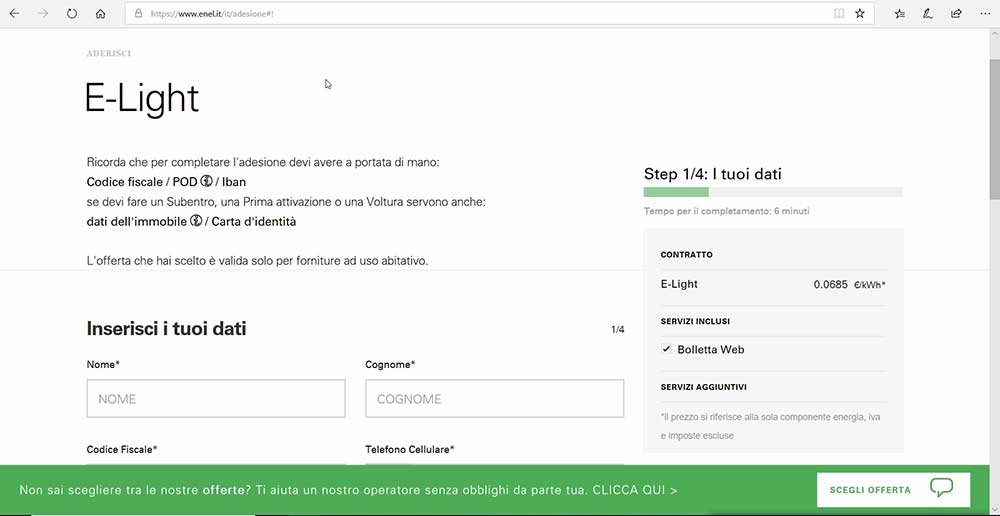Click the 'Telefono Cellulare*' field label
This screenshot has width=1000, height=516.
(409, 449)
